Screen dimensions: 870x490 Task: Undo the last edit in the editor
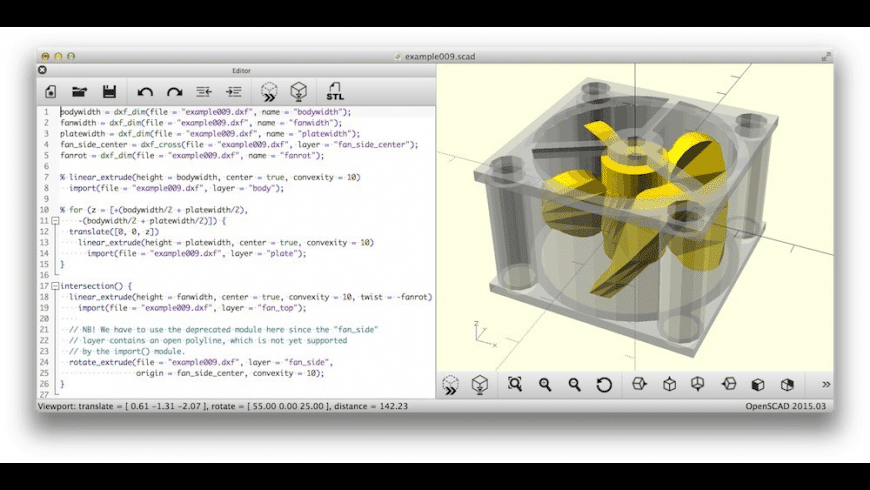pyautogui.click(x=146, y=92)
